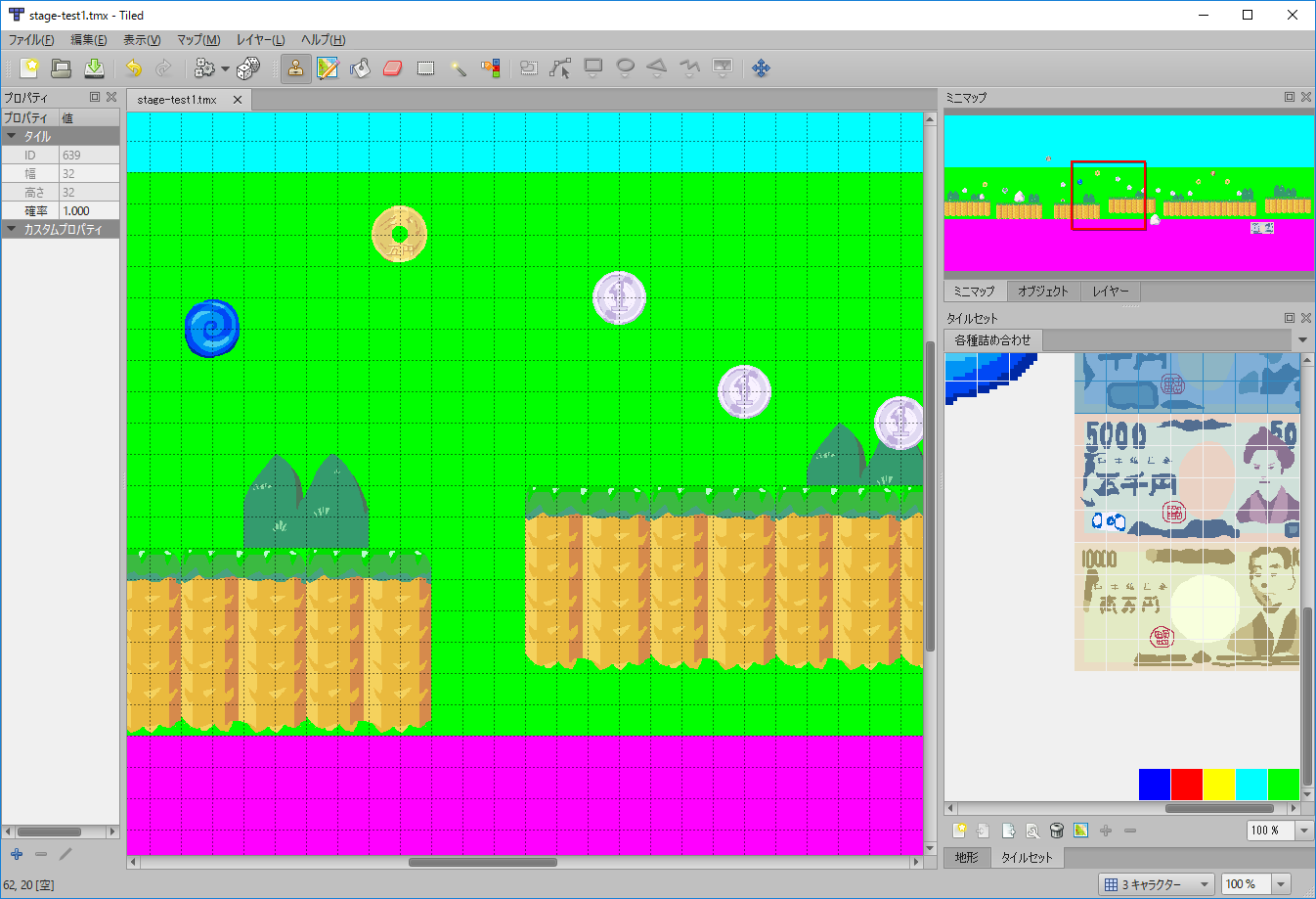Select the Eraser tool
Viewport: 1316px width, 899px height.
point(392,67)
